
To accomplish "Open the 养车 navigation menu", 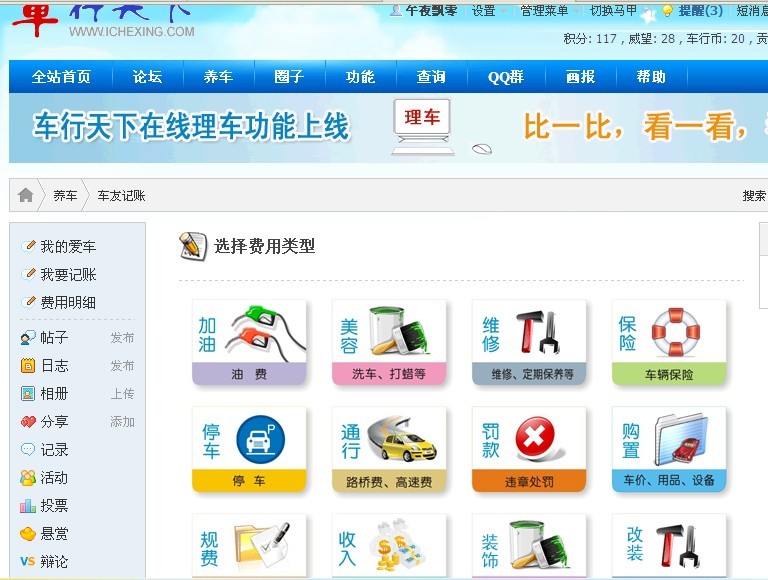I will pyautogui.click(x=218, y=77).
